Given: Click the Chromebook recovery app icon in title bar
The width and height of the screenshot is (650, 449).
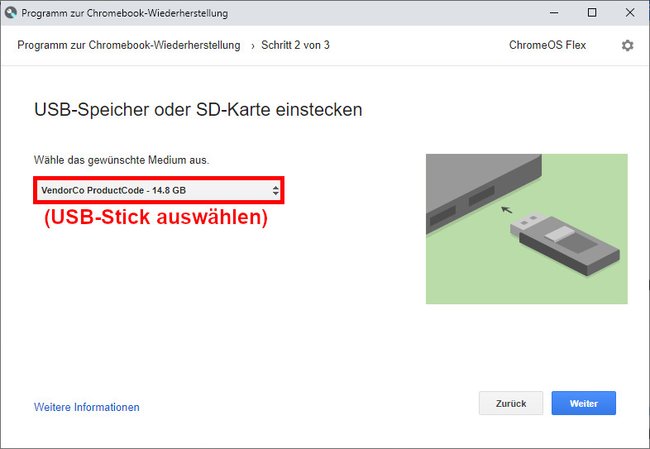Looking at the screenshot, I should [x=11, y=13].
